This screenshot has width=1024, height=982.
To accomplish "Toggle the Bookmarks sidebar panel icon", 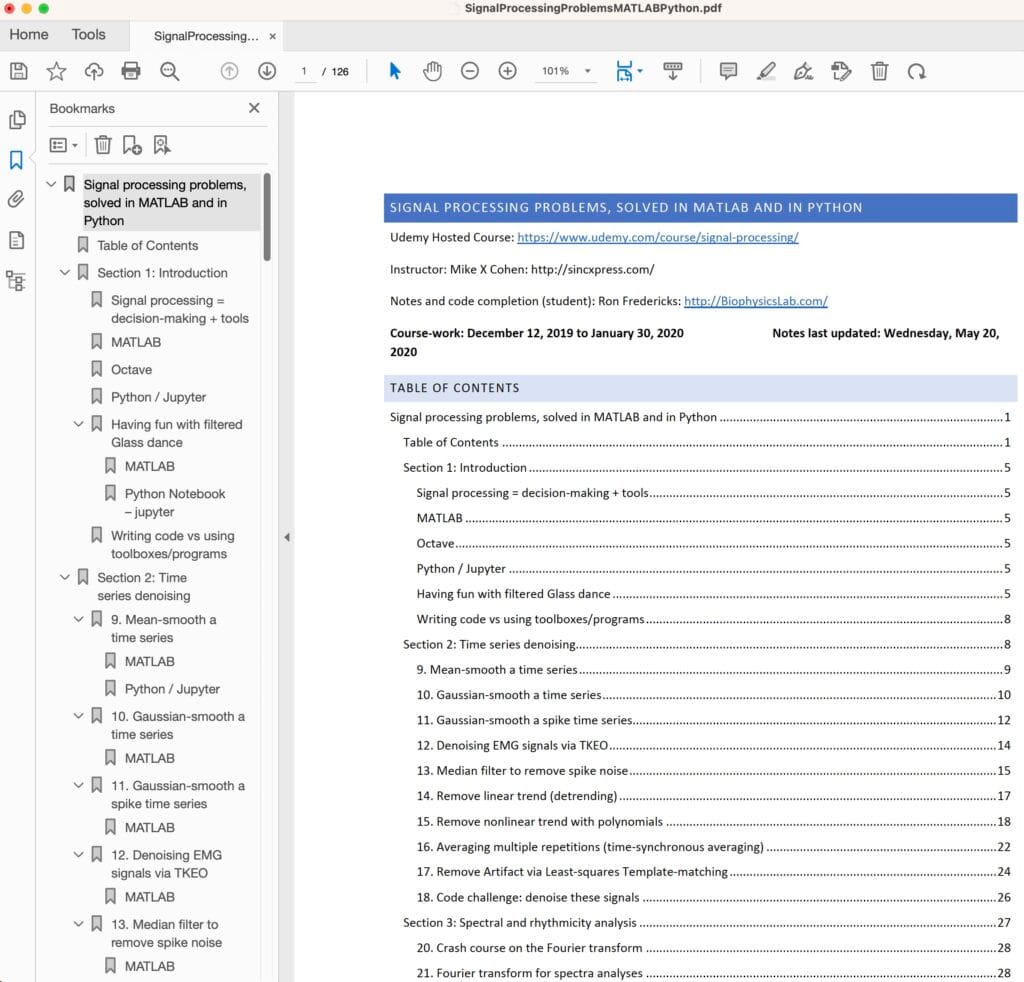I will pyautogui.click(x=17, y=159).
